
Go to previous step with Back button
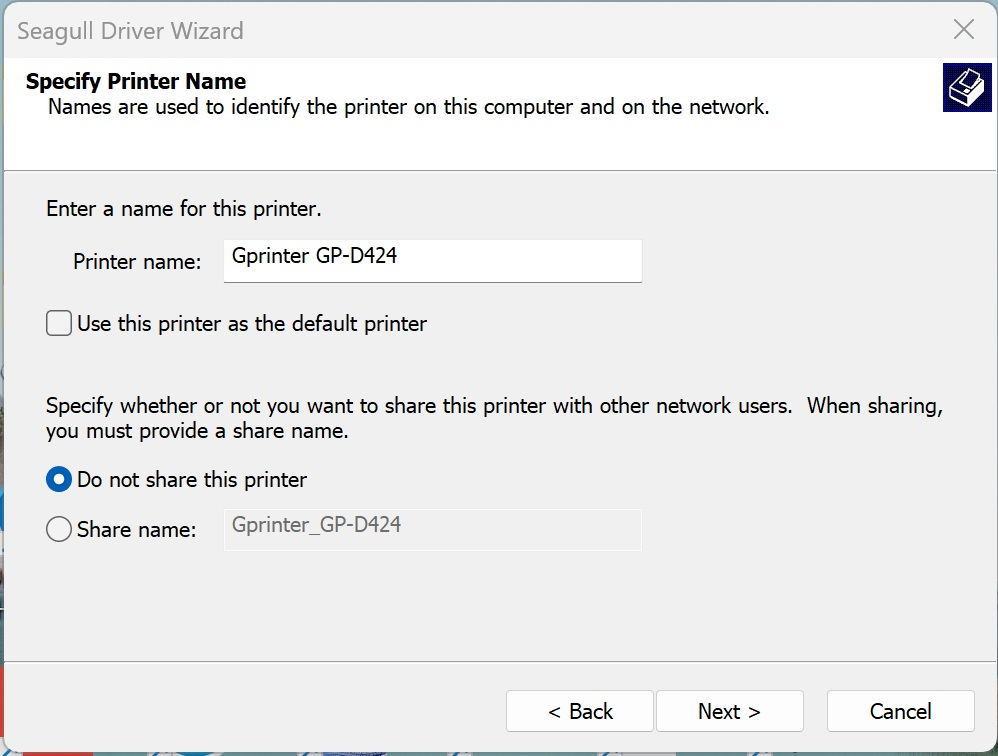click(580, 711)
